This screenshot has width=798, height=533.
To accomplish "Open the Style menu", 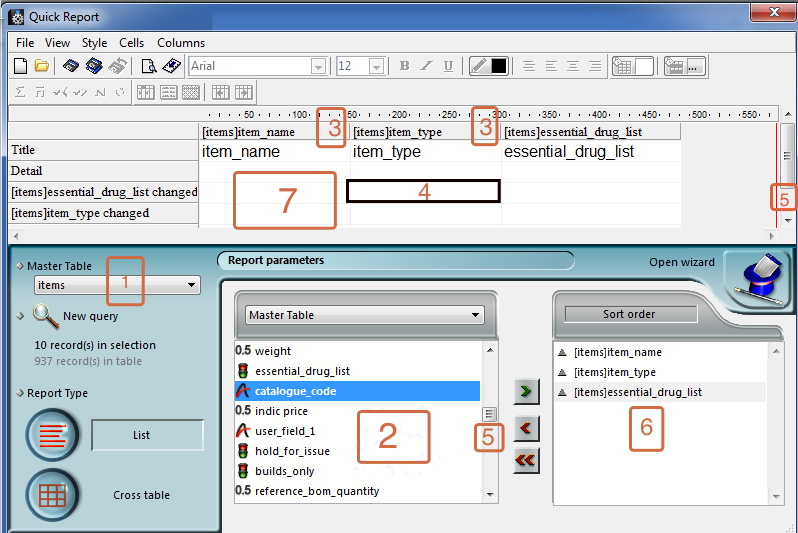I will (x=95, y=43).
